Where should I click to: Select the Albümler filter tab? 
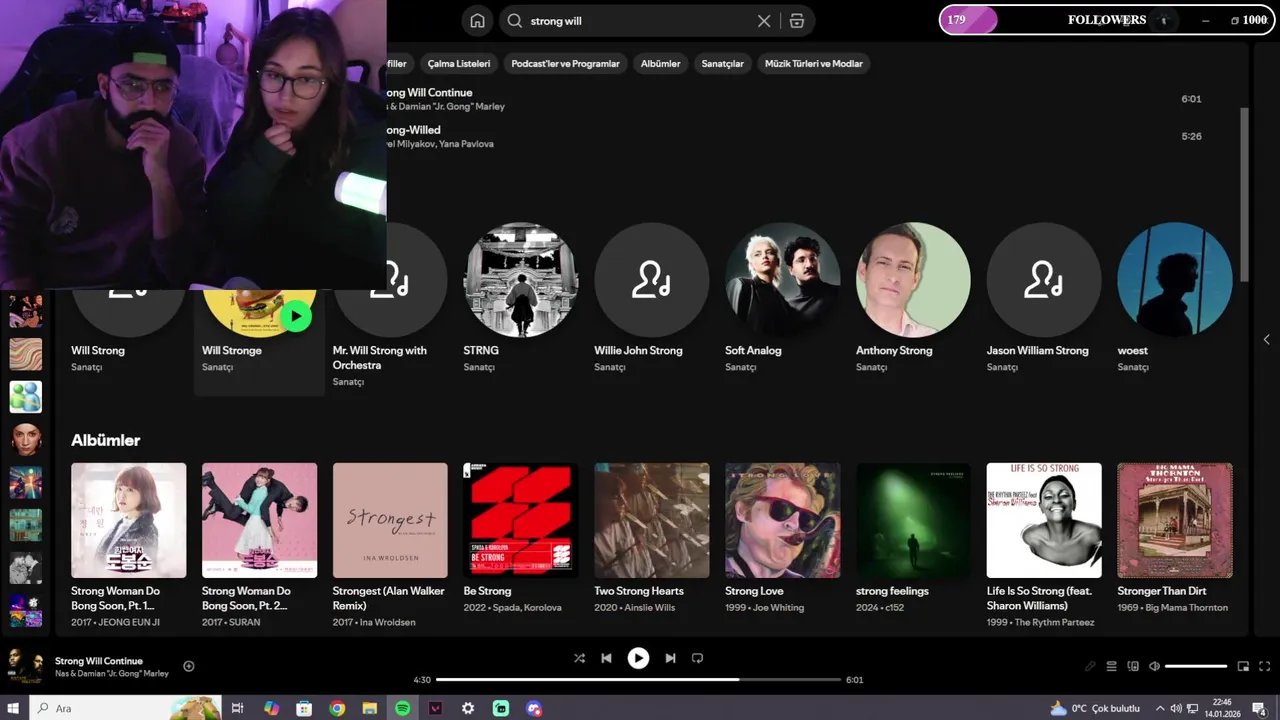660,63
